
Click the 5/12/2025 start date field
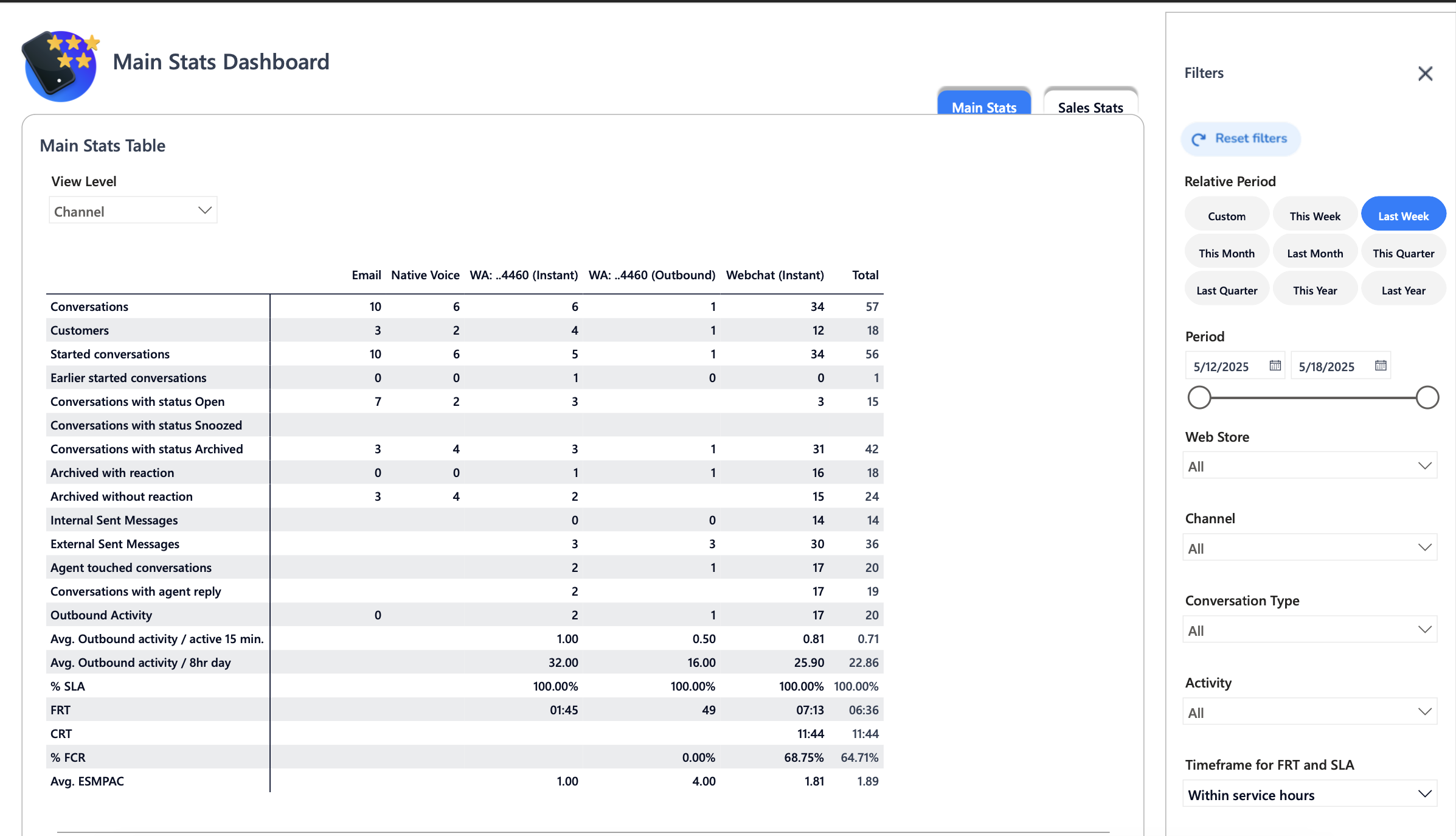point(1221,366)
